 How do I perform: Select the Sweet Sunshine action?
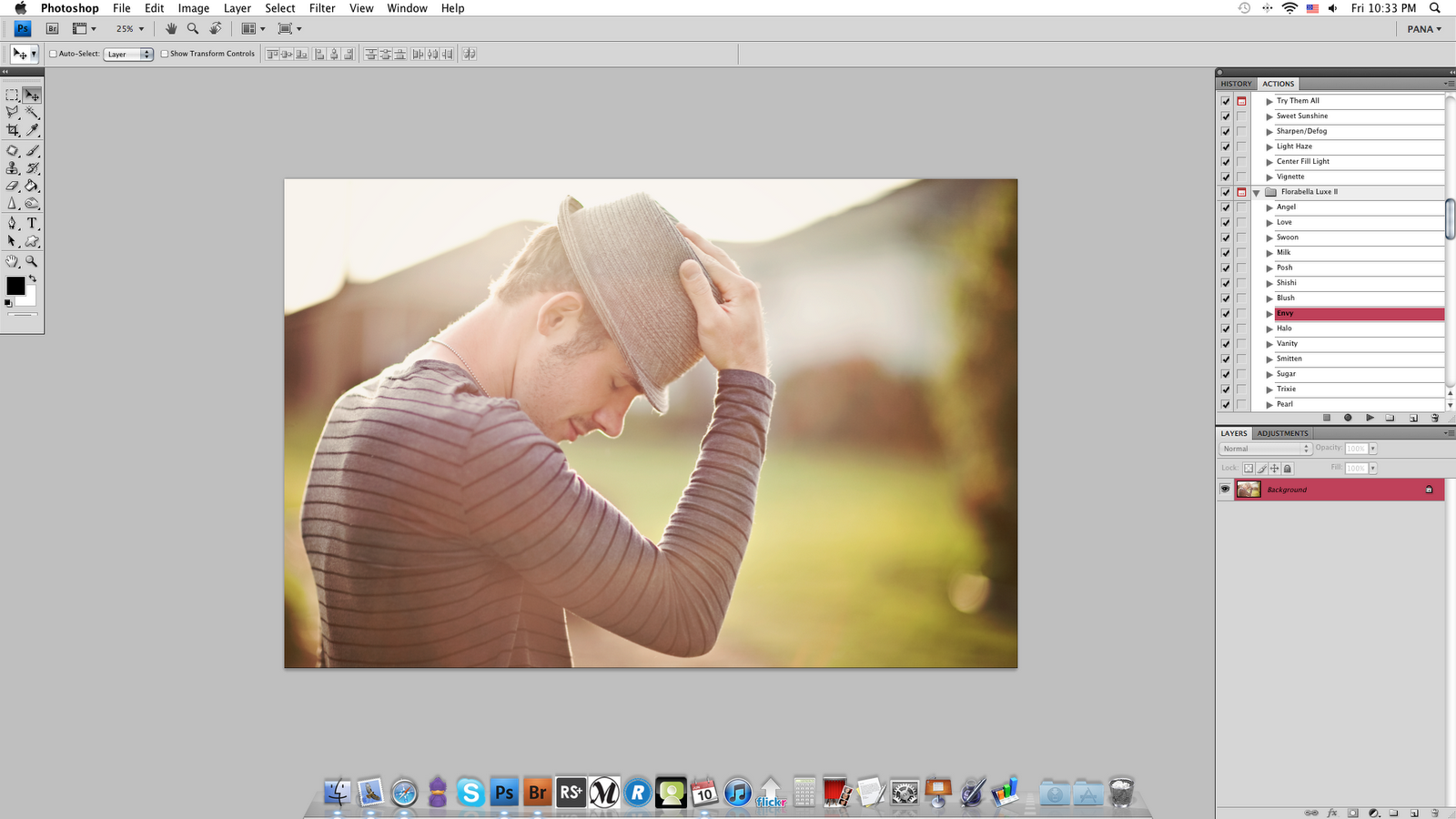click(1301, 116)
